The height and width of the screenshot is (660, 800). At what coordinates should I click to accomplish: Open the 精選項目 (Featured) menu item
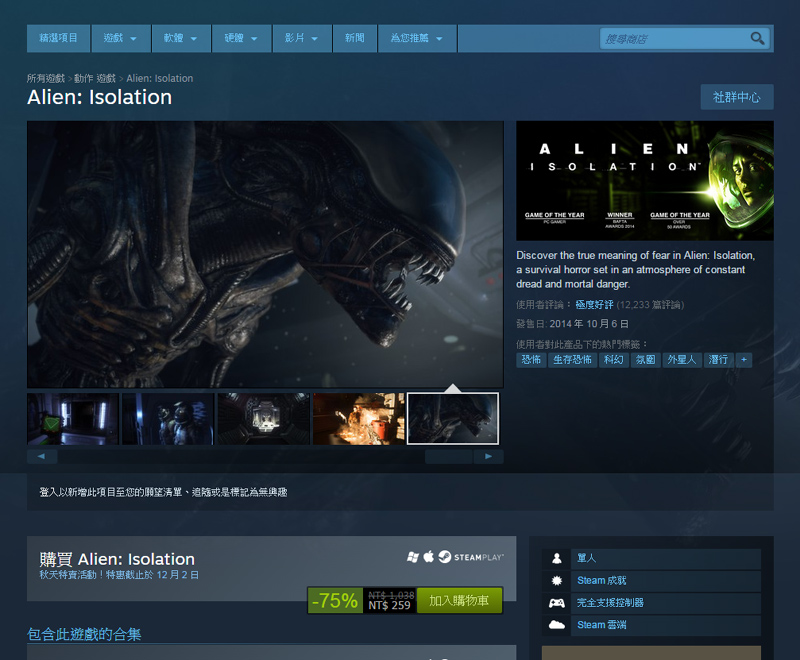pos(59,39)
